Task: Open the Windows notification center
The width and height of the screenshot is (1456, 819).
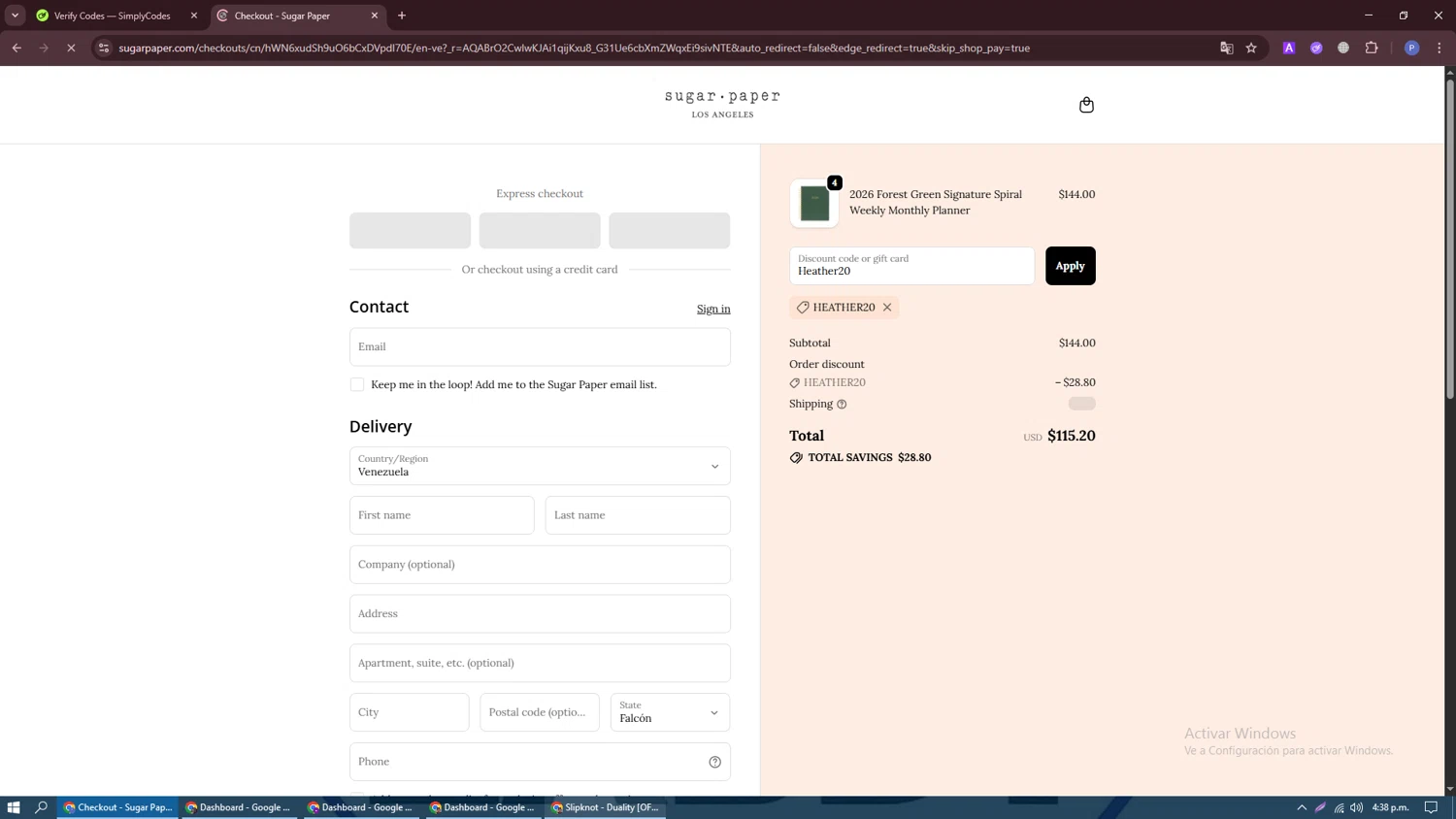Action: [1431, 807]
